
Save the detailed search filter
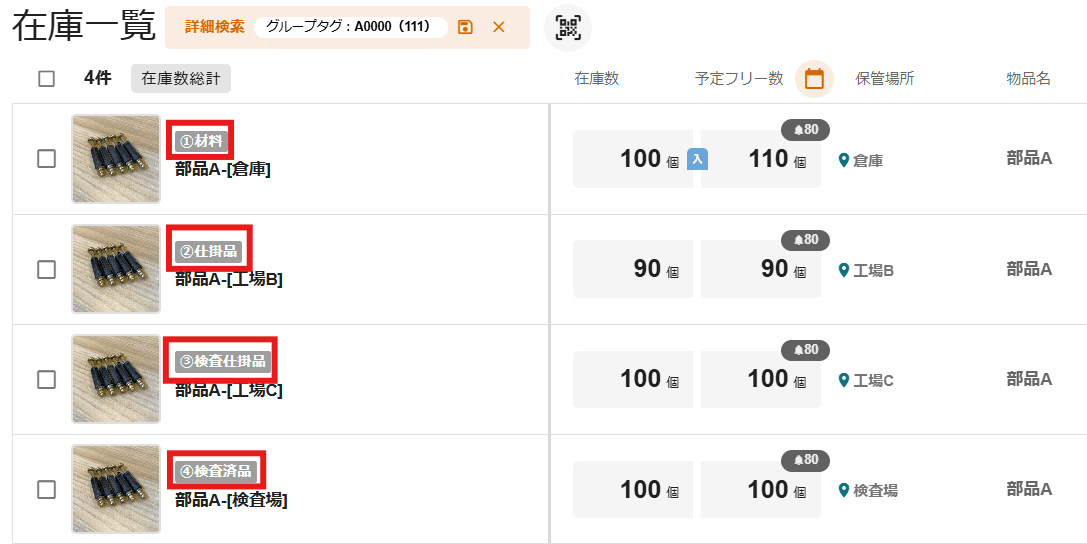click(465, 27)
